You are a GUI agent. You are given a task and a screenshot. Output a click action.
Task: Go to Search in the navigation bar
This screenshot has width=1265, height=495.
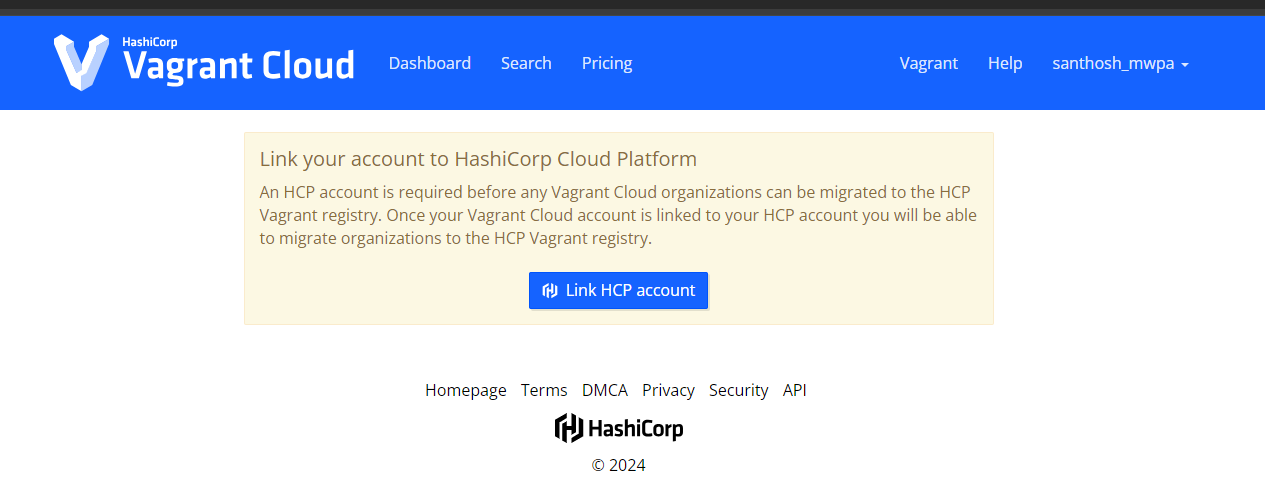tap(526, 63)
